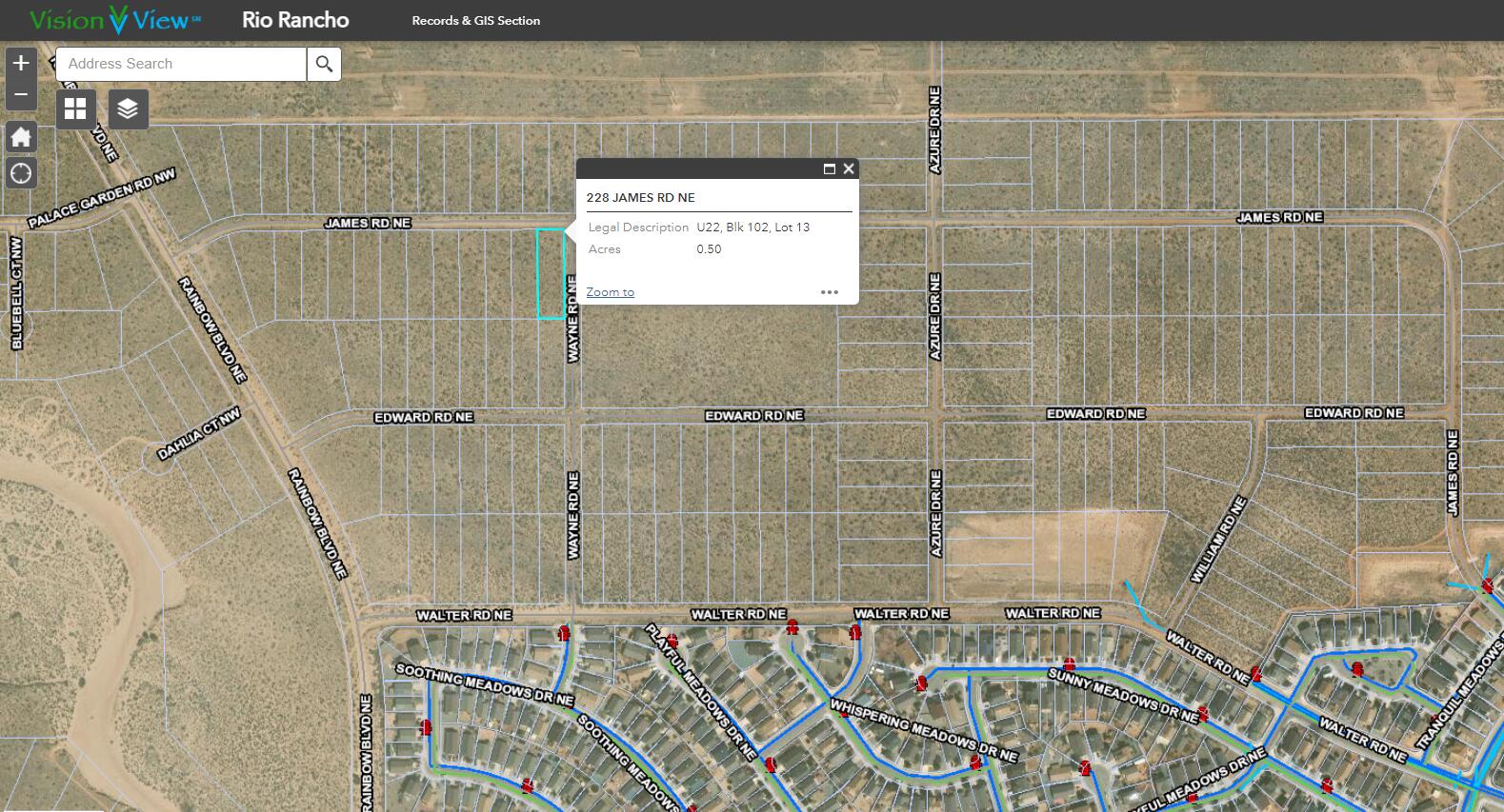The image size is (1504, 812).
Task: Zoom out with the minus button
Action: click(x=21, y=94)
